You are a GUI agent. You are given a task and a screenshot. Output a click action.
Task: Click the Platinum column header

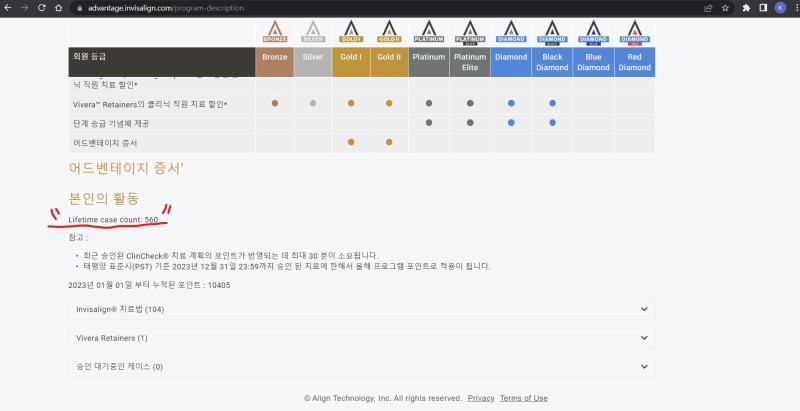coord(429,62)
